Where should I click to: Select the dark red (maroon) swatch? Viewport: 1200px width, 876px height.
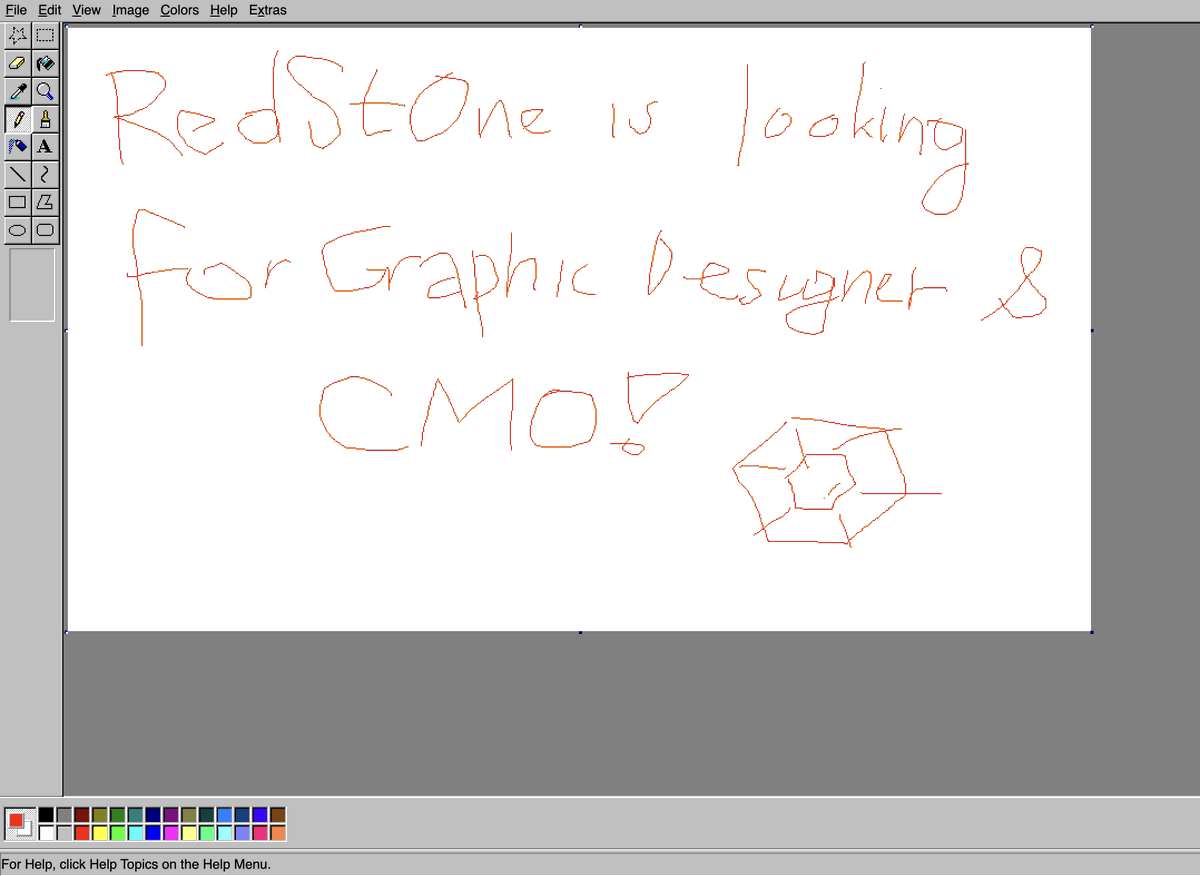pos(82,815)
